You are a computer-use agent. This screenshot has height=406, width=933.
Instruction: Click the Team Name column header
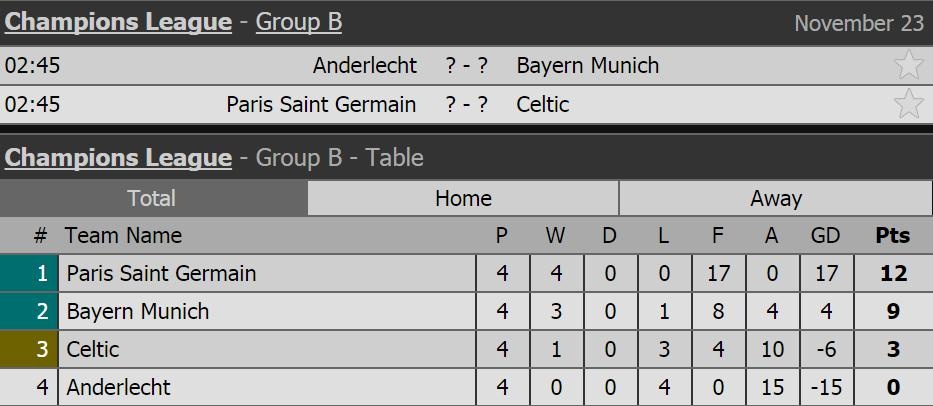pos(123,236)
